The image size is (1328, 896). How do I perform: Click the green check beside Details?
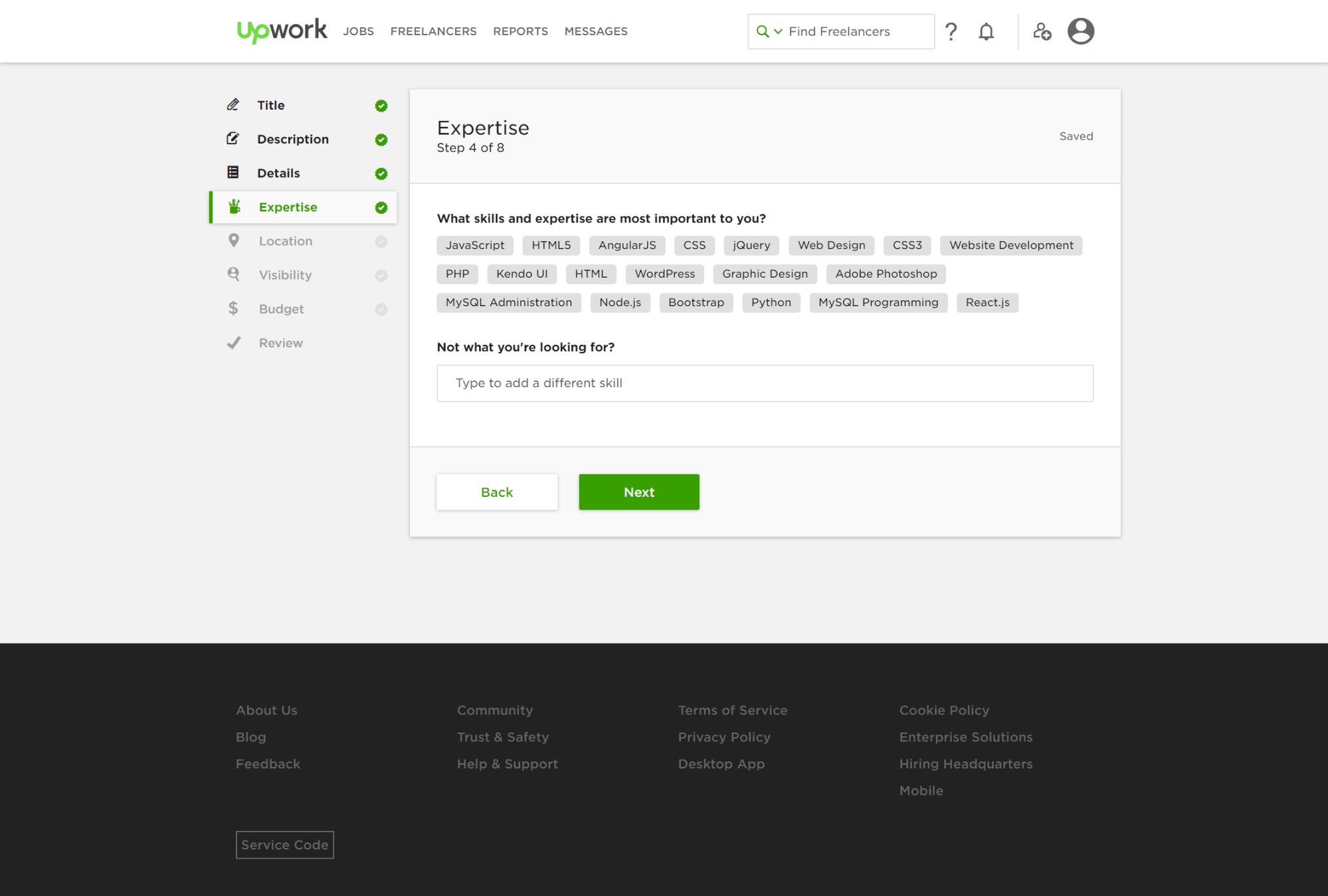[381, 173]
